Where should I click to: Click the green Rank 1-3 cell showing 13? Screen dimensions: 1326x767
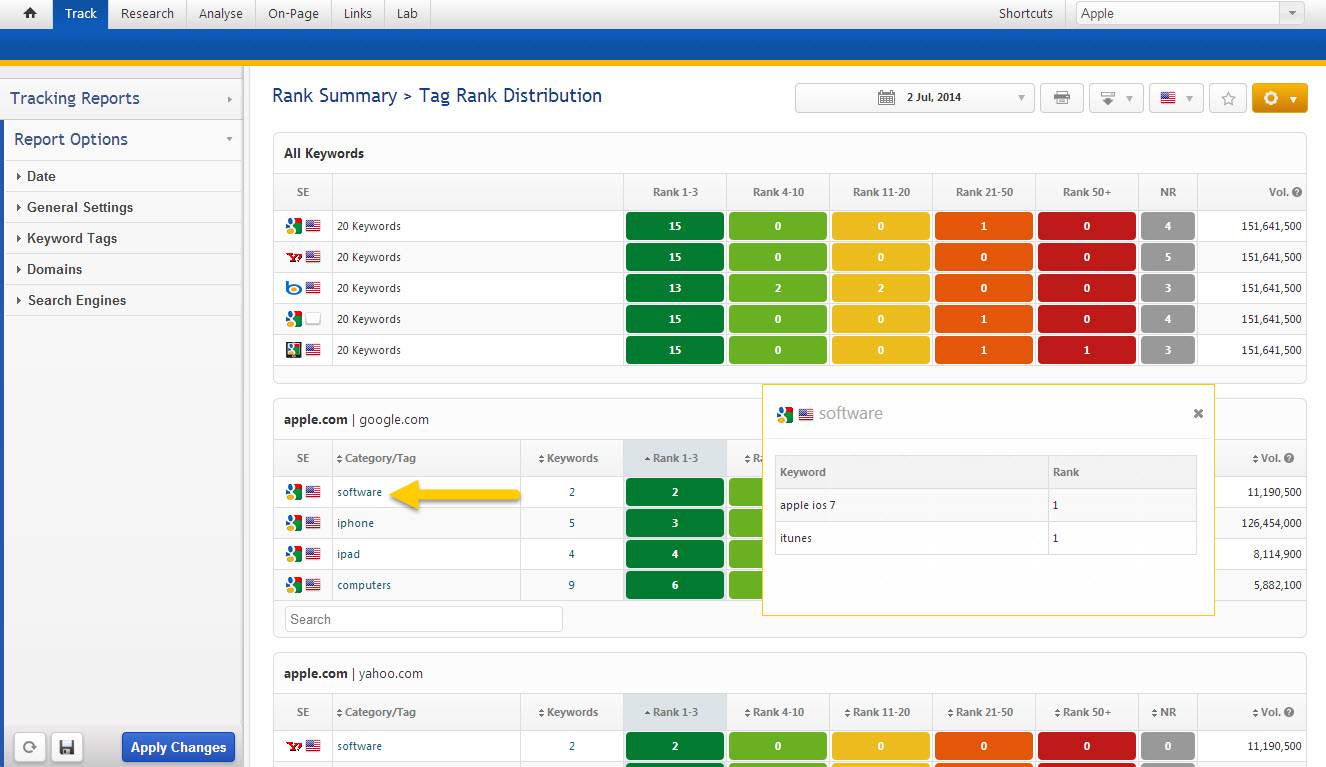(674, 288)
